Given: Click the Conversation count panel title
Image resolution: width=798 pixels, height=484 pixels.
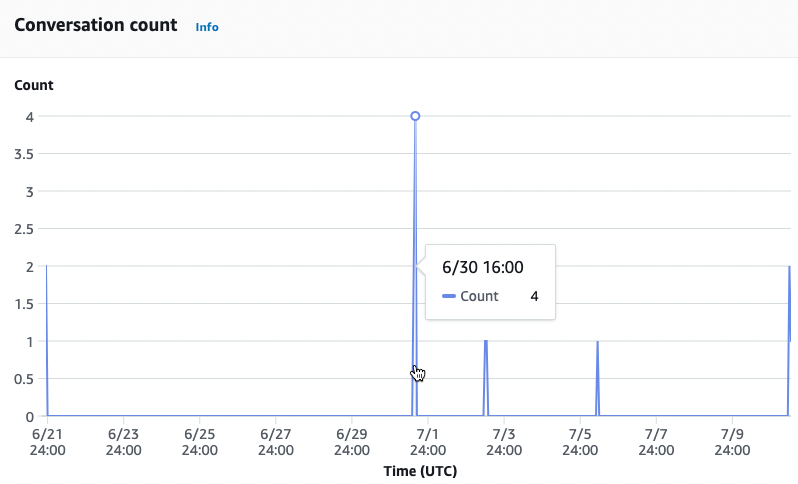Looking at the screenshot, I should click(96, 25).
